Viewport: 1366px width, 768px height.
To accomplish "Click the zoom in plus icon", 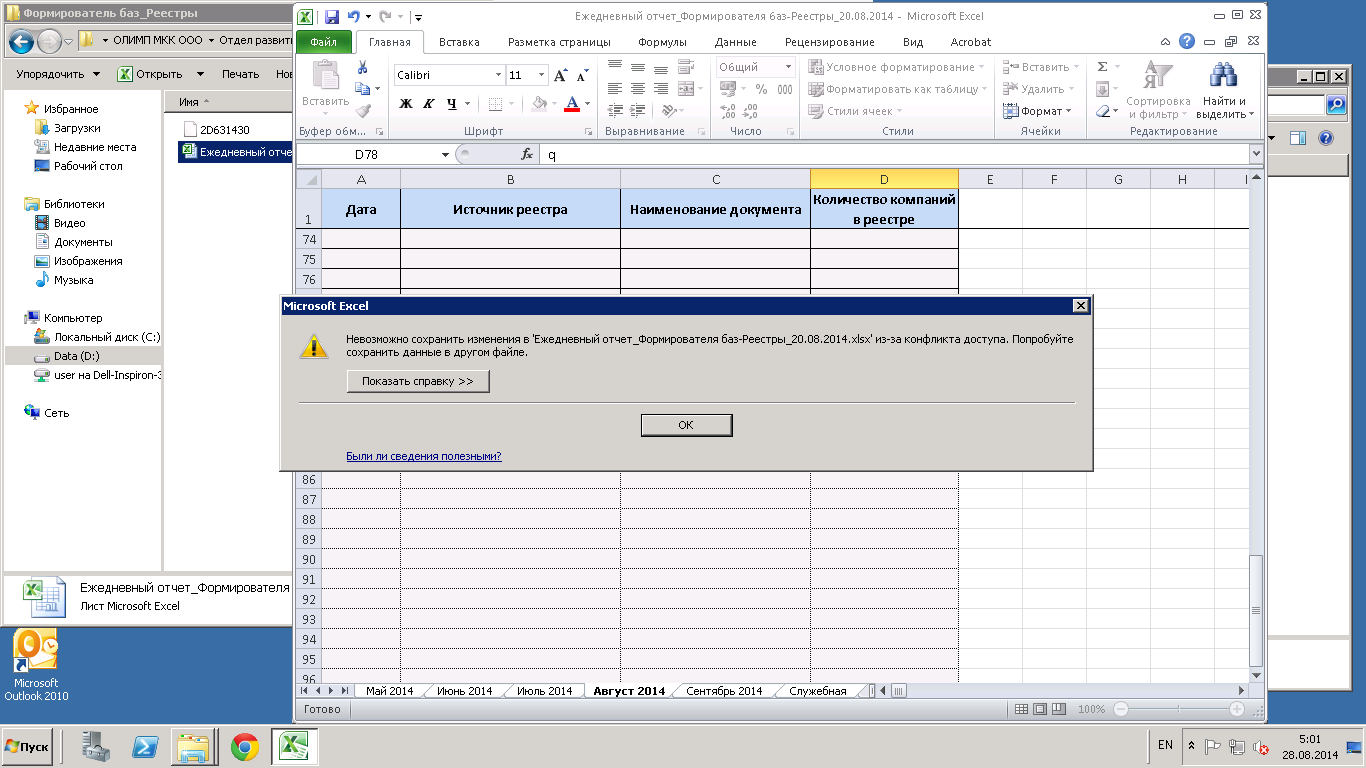I will coord(1237,709).
